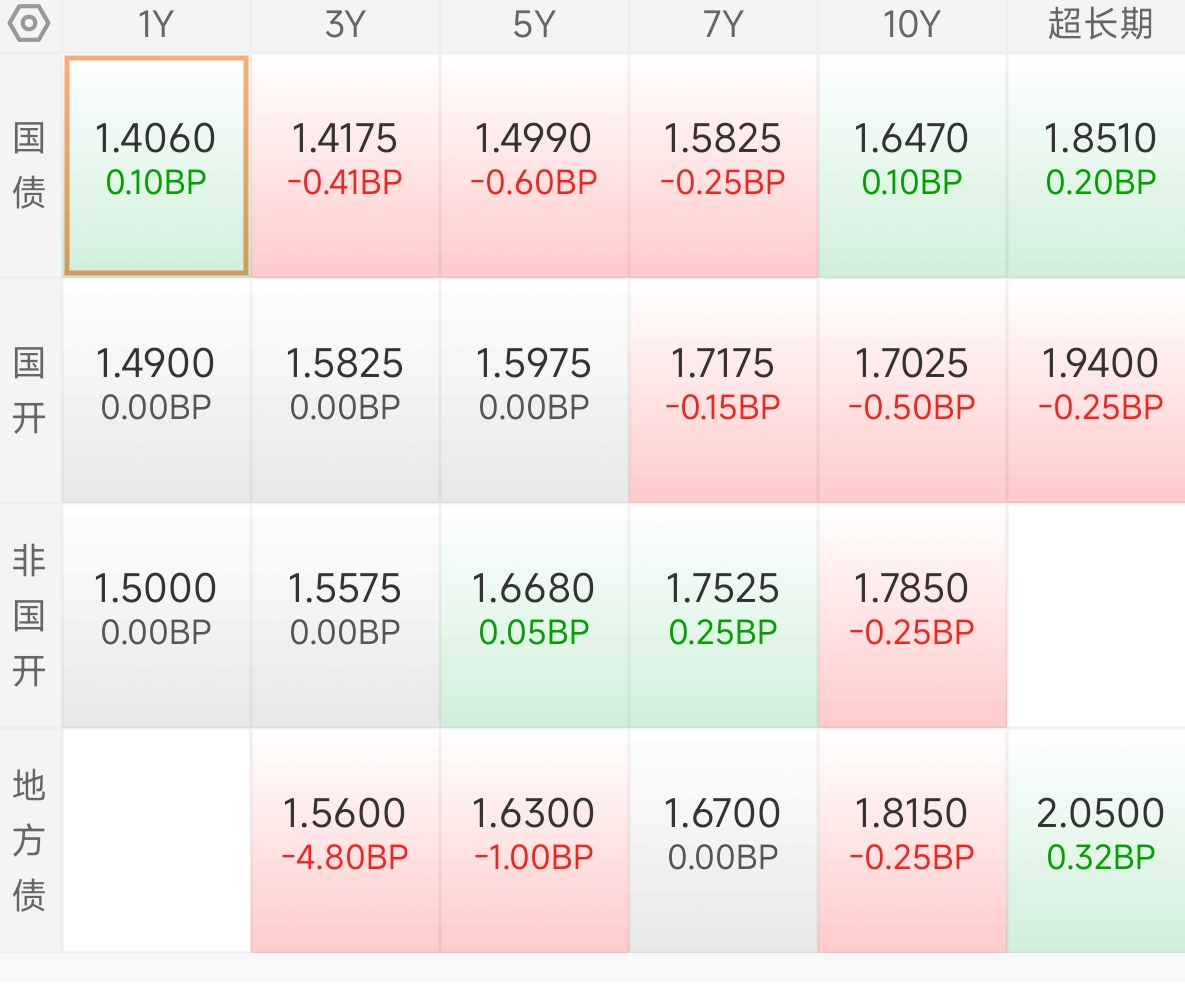Tap the 非国开 10Y cell 1.7850
This screenshot has width=1185, height=997.
(912, 615)
